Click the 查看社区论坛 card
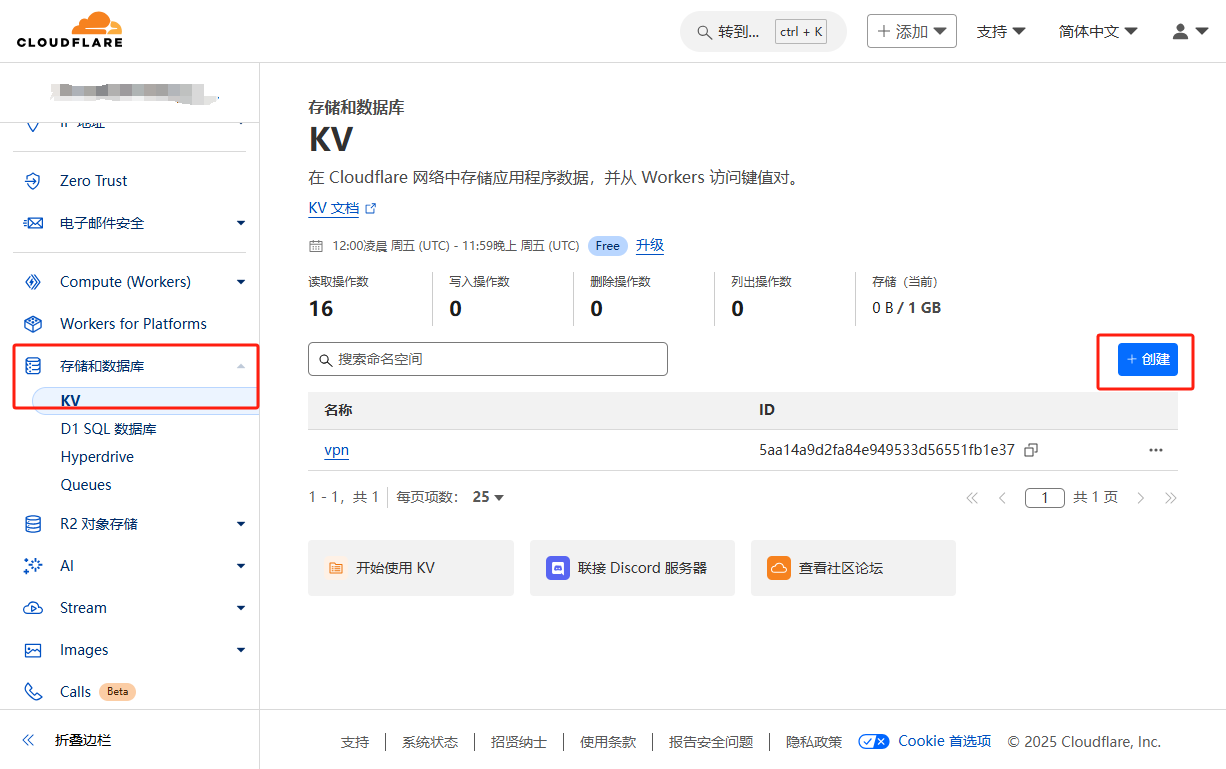Screen dimensions: 1226x769 853,568
